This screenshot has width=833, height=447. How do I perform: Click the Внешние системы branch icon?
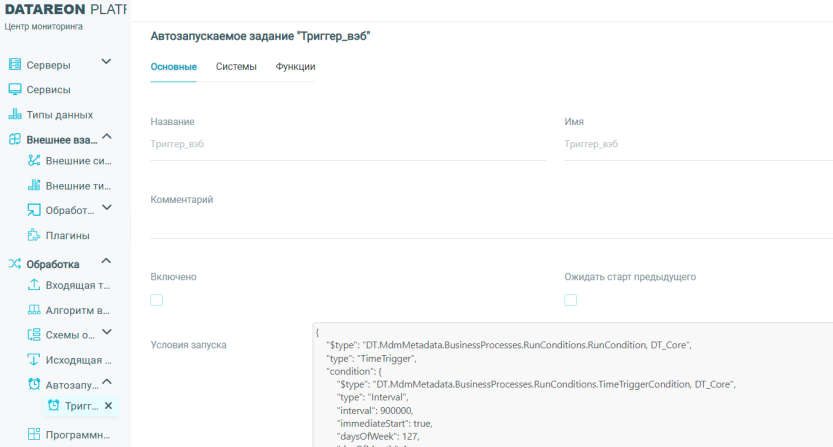(x=34, y=161)
